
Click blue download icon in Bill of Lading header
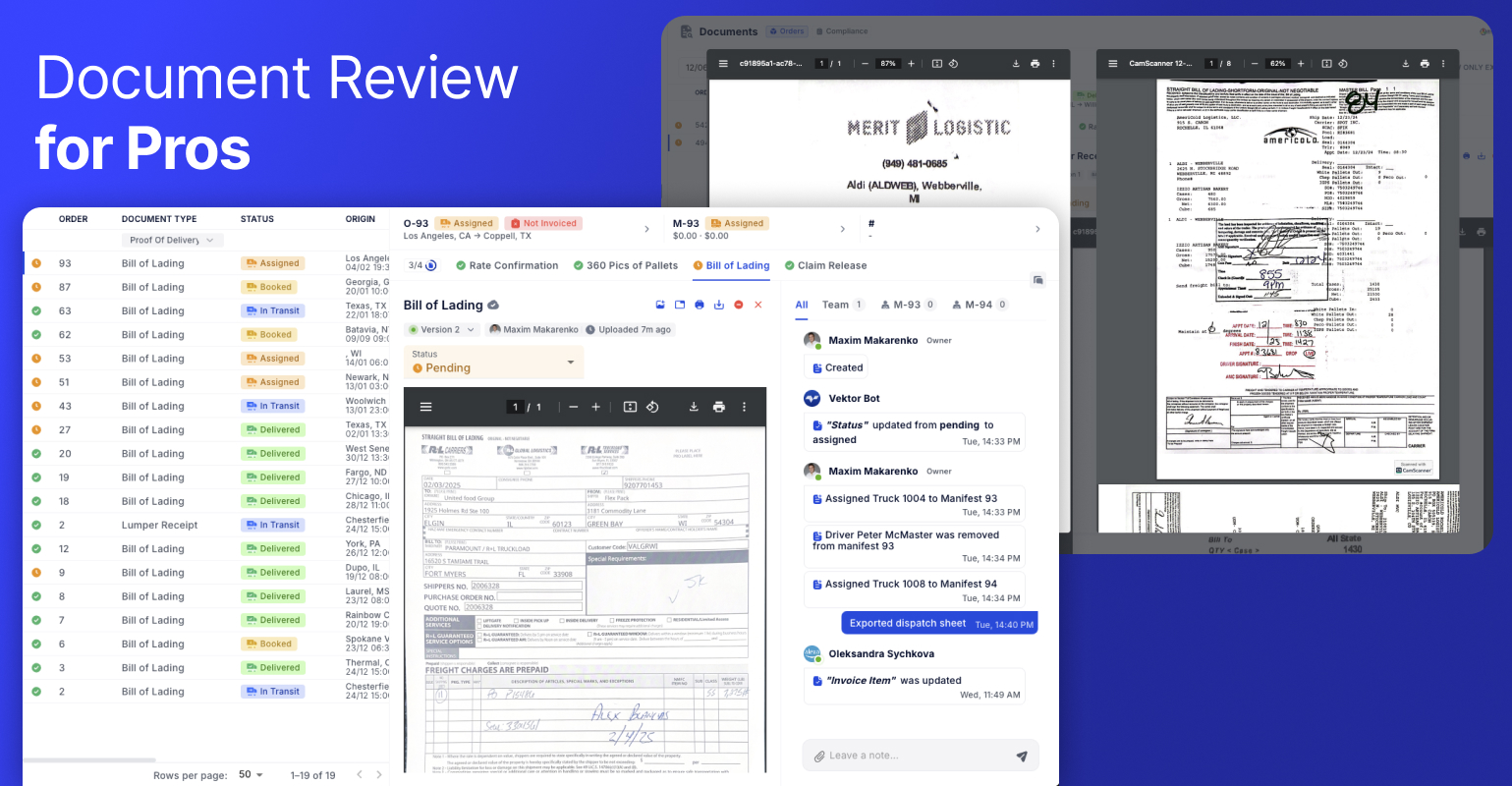point(719,305)
